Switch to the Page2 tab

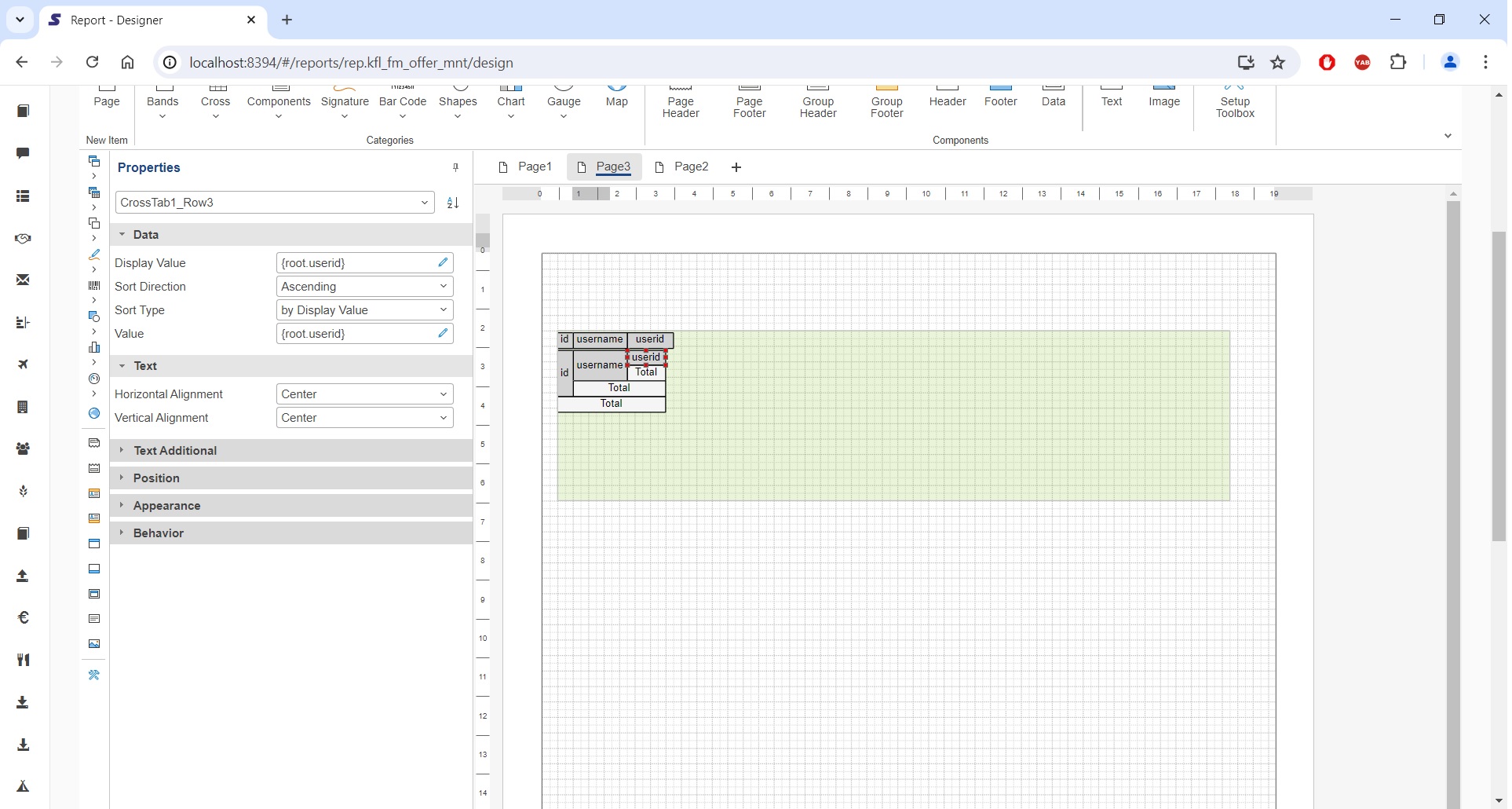click(x=682, y=167)
